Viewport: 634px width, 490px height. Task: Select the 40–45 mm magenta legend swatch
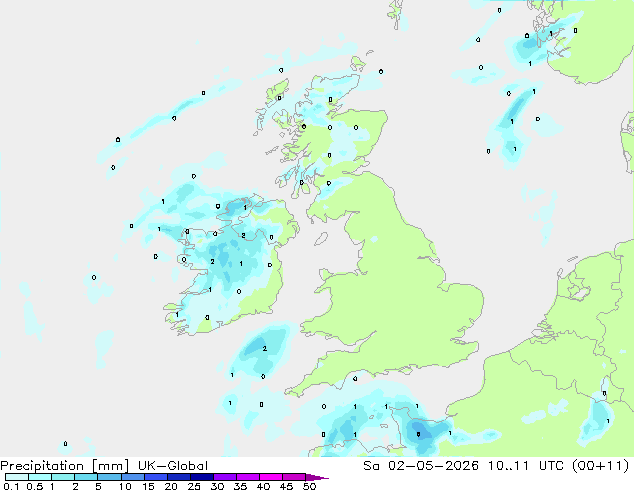point(271,477)
